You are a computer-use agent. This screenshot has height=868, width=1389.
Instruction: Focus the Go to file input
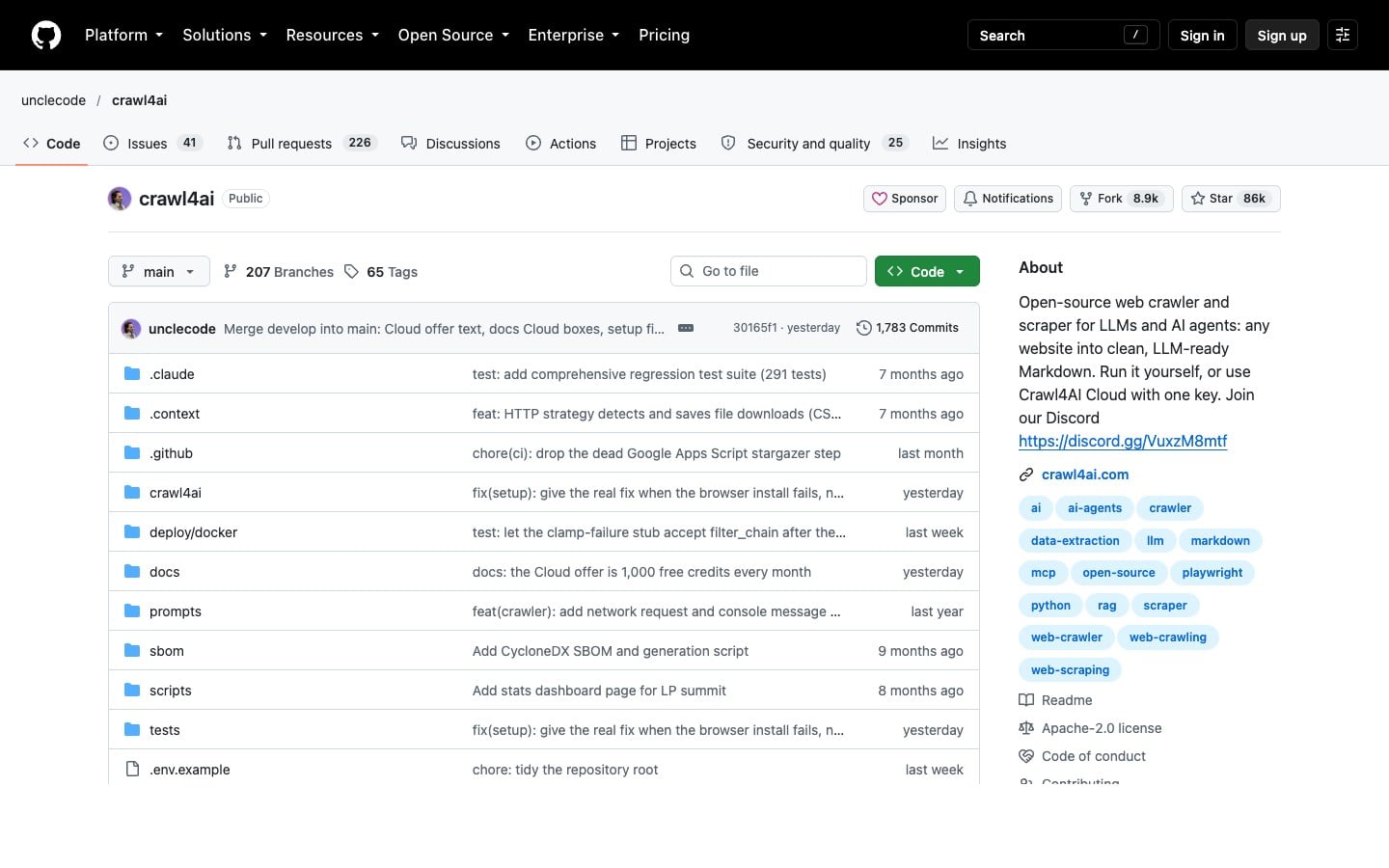coord(769,271)
